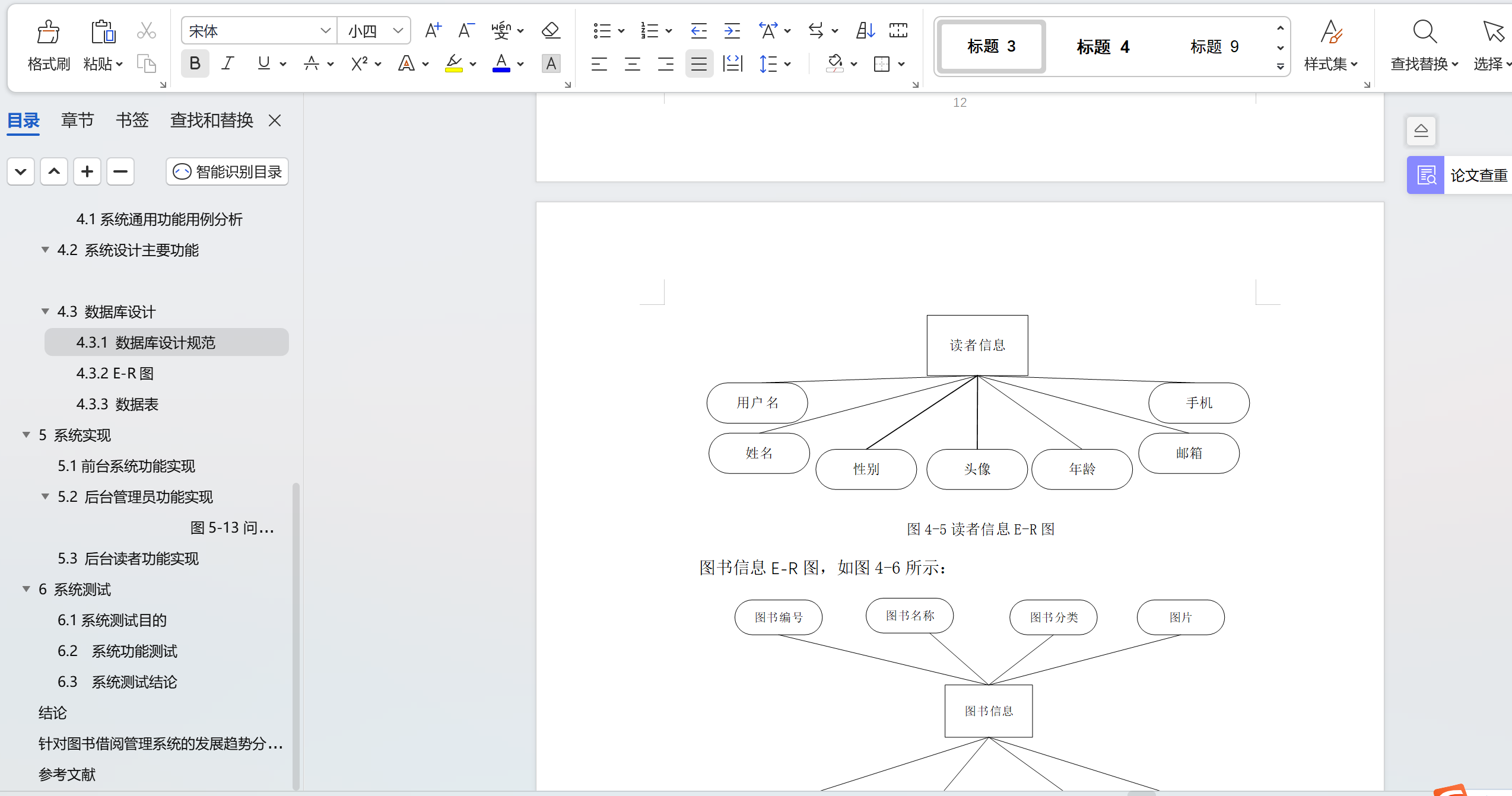Click the cut scissors icon
The height and width of the screenshot is (796, 1512).
pos(146,30)
